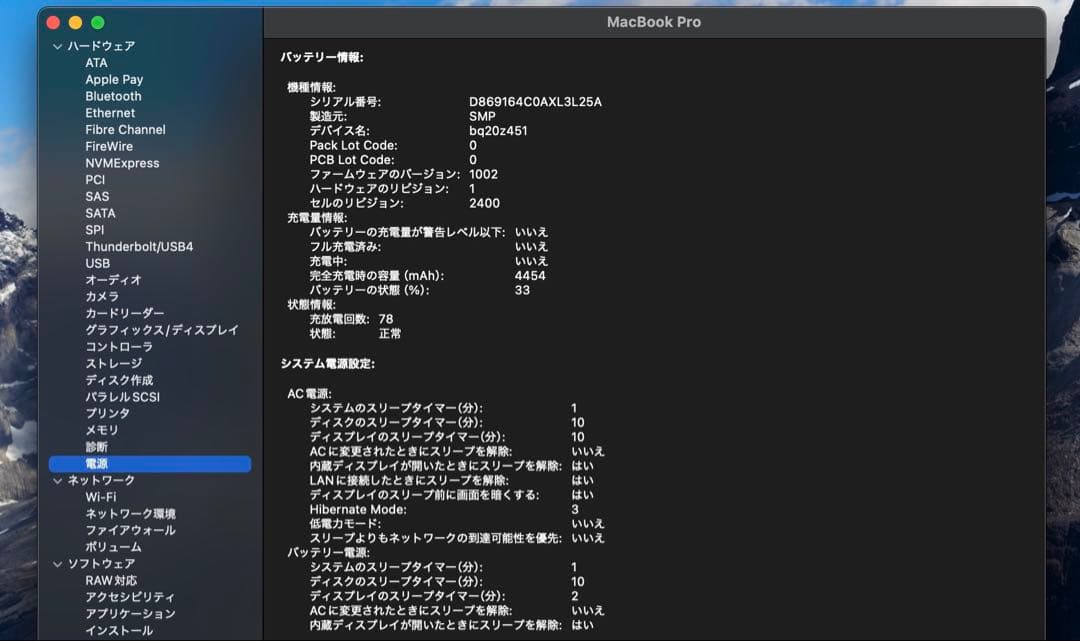The width and height of the screenshot is (1080, 641).
Task: Click cell revision value 2400
Action: pyautogui.click(x=484, y=203)
